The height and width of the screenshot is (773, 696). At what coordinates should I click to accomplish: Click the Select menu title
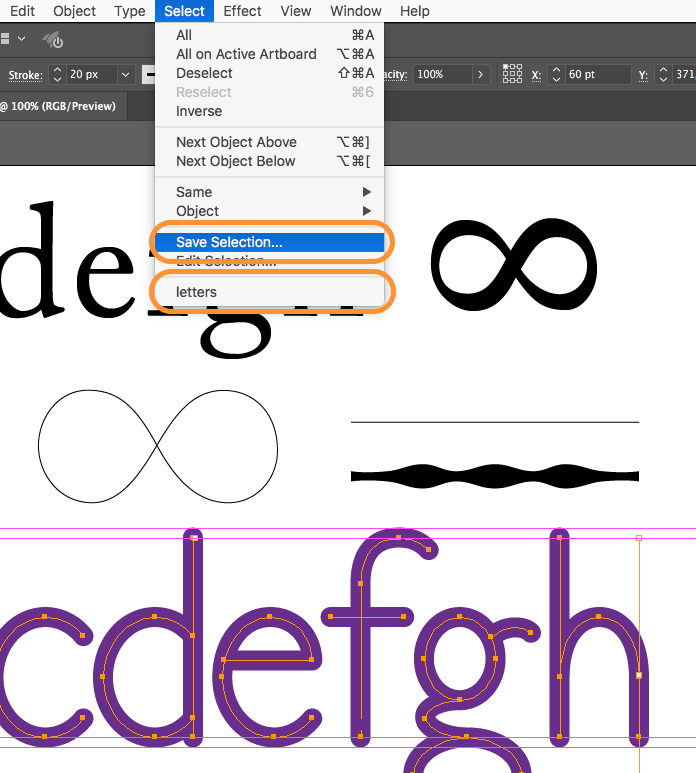pos(184,11)
